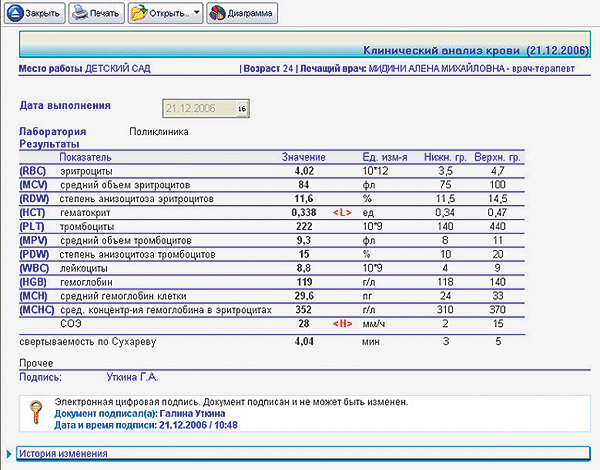Click Документ подписал(а): Галина Уткина line
This screenshot has width=600, height=470.
[x=140, y=414]
